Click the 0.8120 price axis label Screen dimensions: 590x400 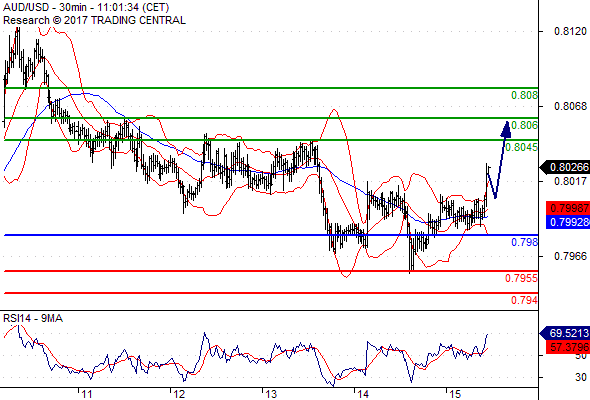click(x=570, y=31)
